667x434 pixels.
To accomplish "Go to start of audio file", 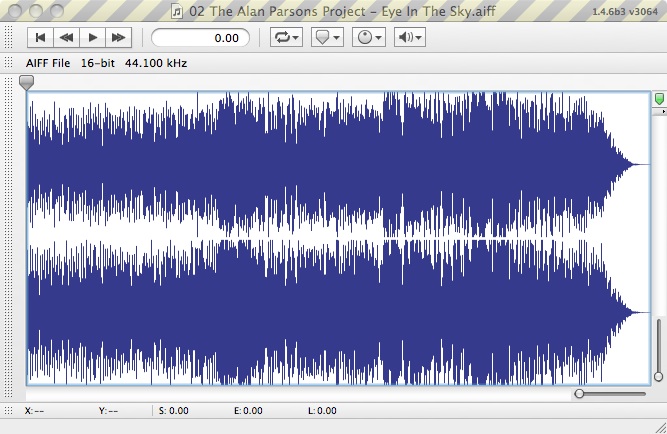I will pos(40,37).
